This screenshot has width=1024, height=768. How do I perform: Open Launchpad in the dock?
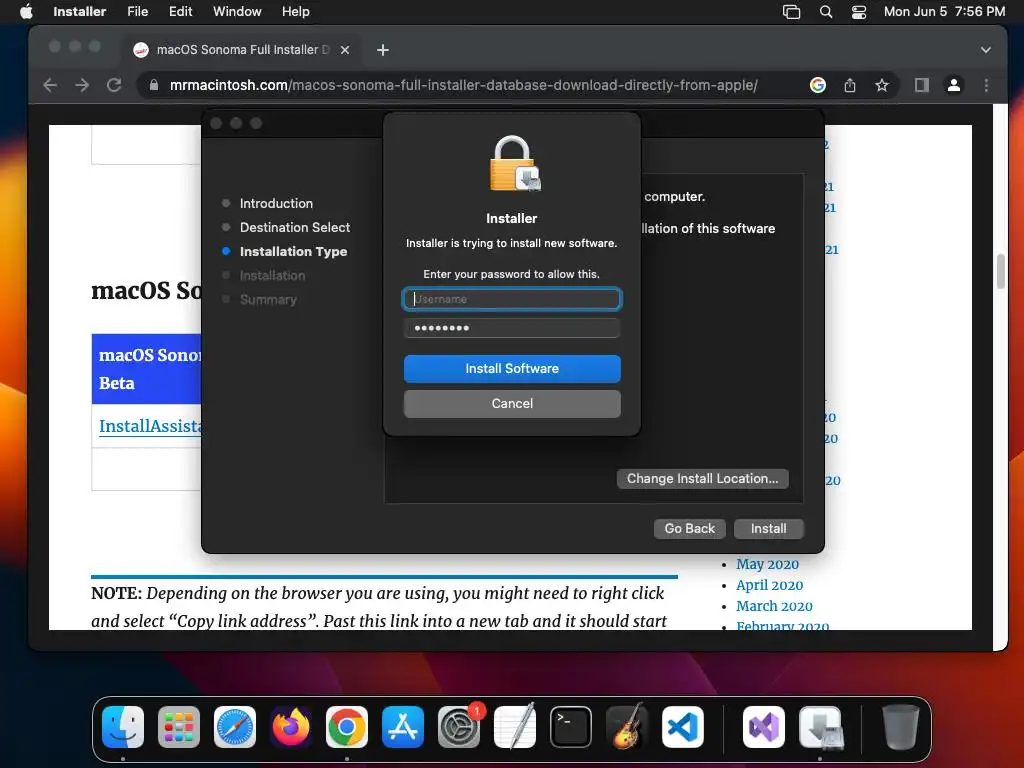tap(179, 727)
